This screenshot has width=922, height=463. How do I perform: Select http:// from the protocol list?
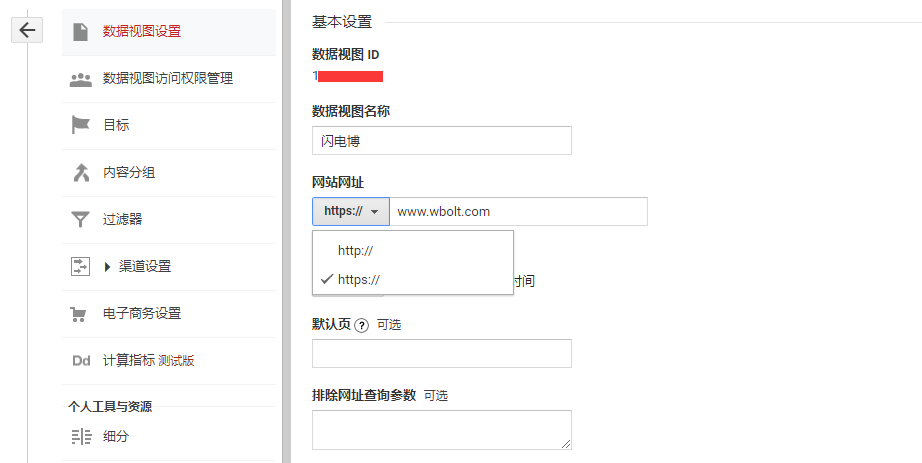355,250
